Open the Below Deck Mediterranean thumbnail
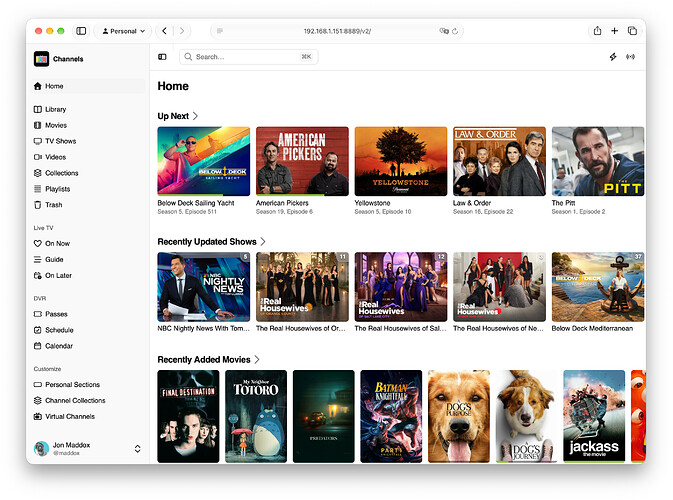Viewport: 673px width, 500px height. point(598,287)
